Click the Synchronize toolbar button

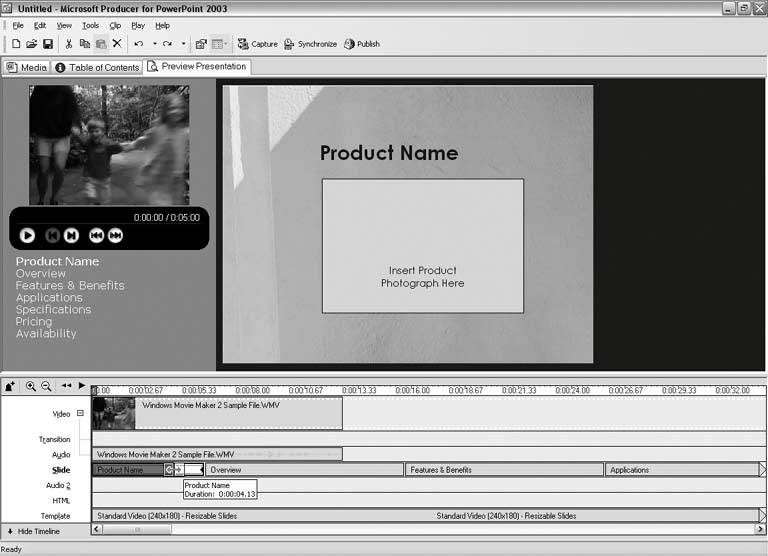310,44
